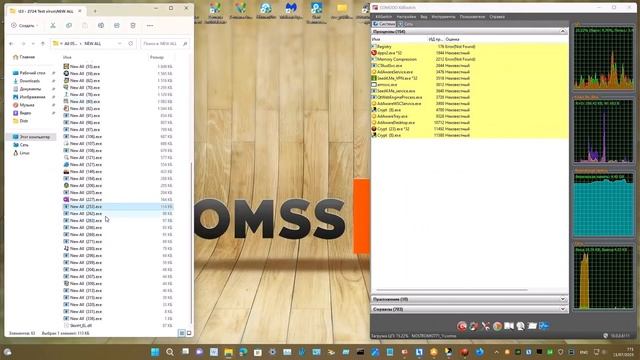Switch Explorer to large icons view toggle

click(x=189, y=333)
